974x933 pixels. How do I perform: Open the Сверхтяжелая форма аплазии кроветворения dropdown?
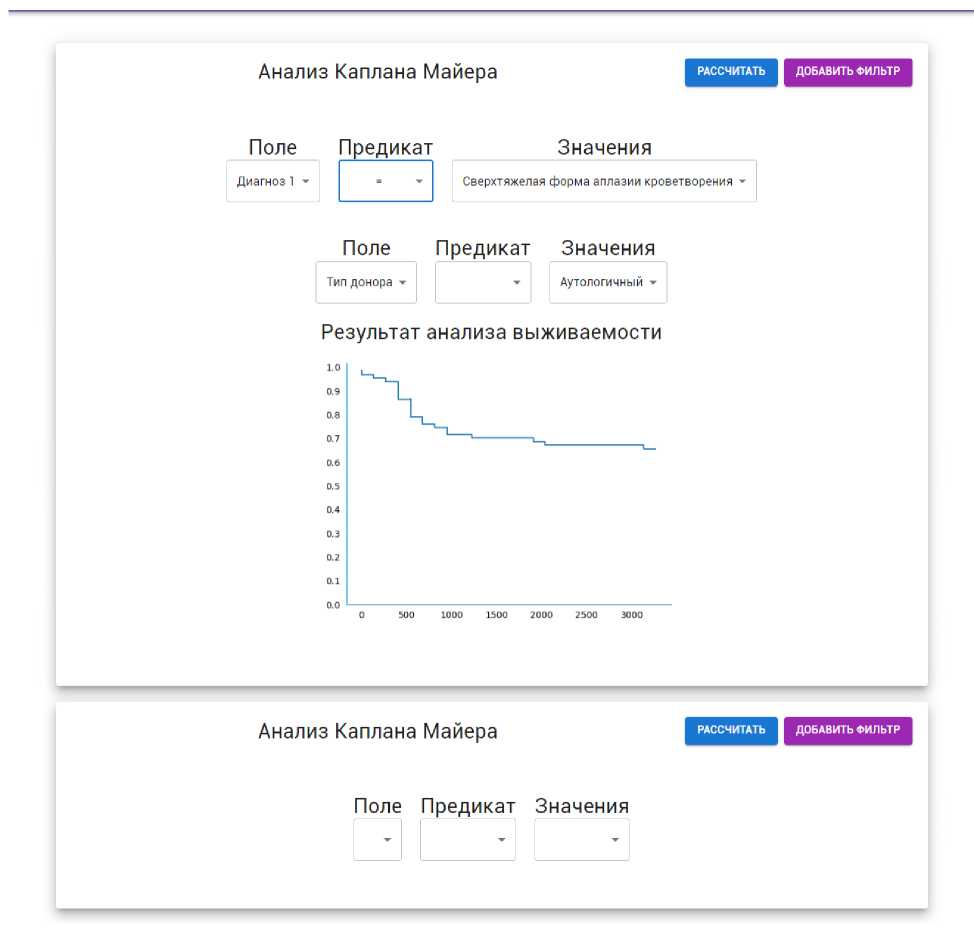pos(603,182)
